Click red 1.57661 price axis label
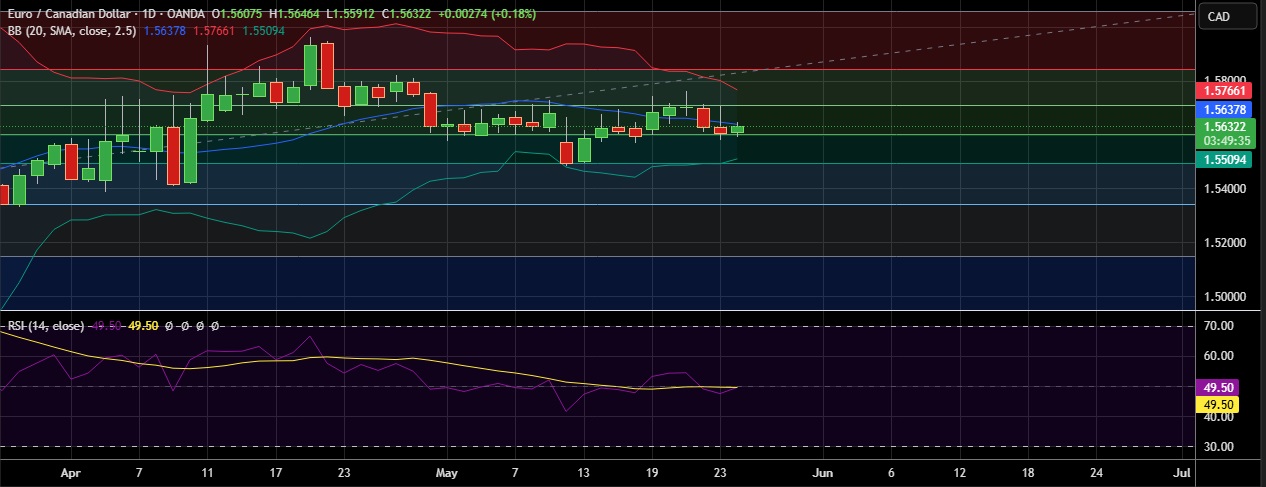The height and width of the screenshot is (487, 1266). (x=1223, y=91)
